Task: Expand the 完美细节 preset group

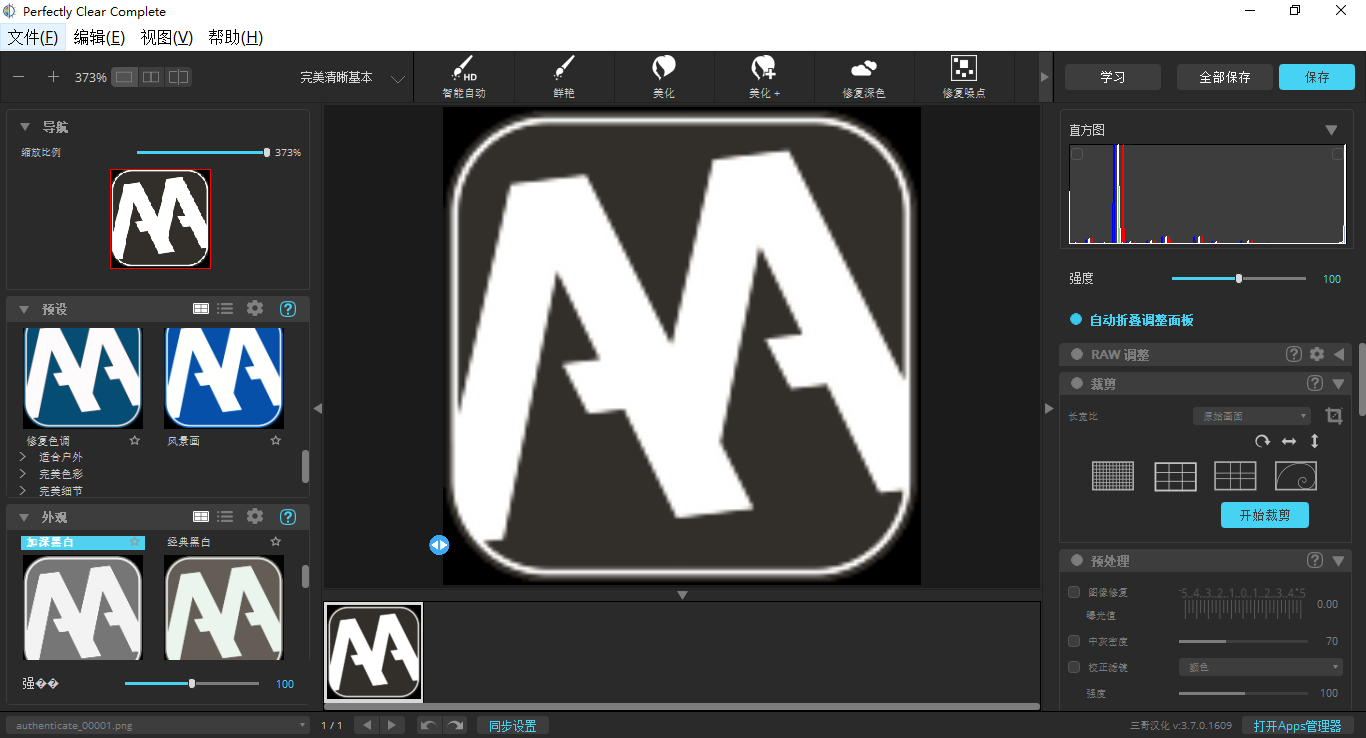Action: (23, 491)
